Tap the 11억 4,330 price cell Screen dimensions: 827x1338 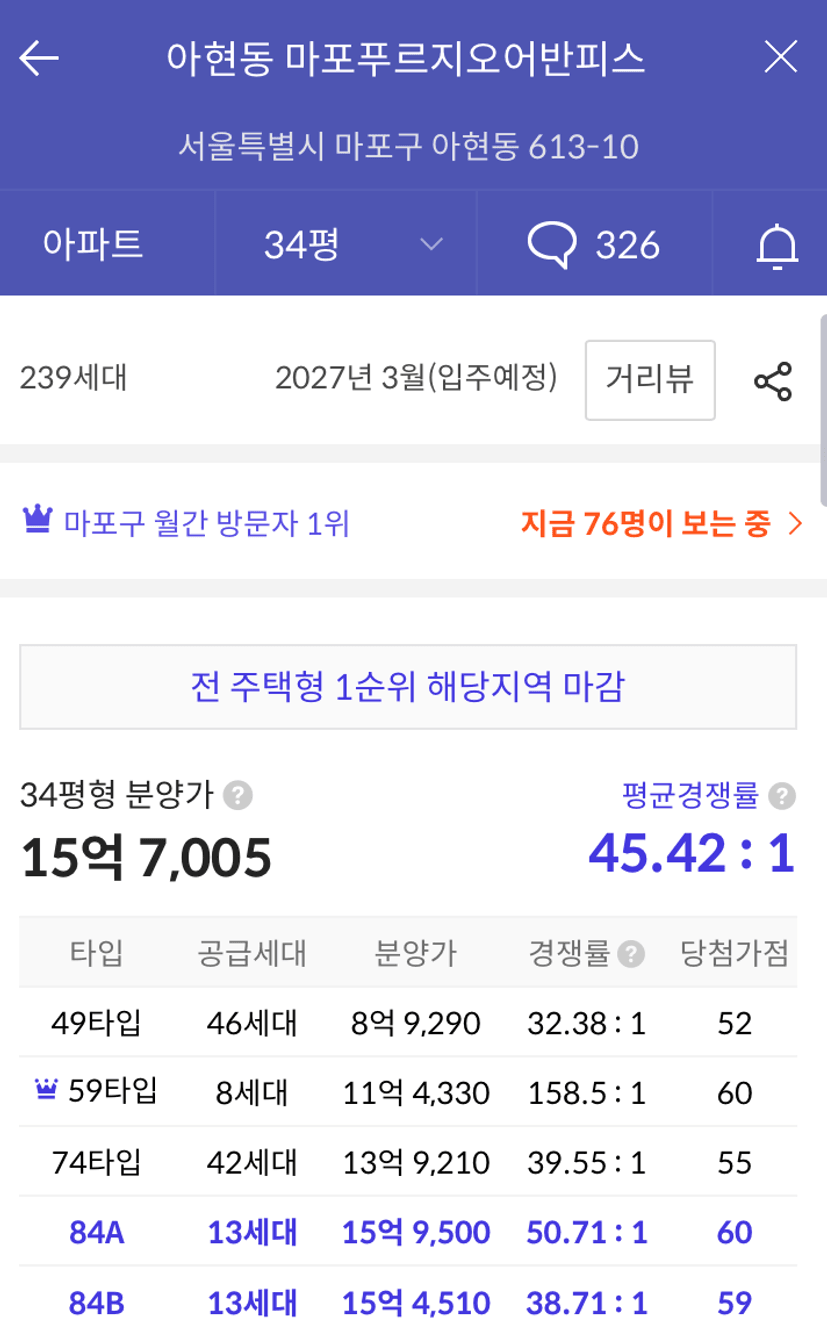coord(416,1093)
